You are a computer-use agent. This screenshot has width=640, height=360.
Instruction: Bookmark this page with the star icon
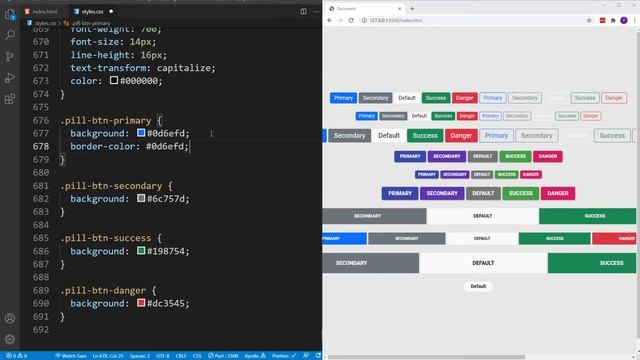[589, 20]
